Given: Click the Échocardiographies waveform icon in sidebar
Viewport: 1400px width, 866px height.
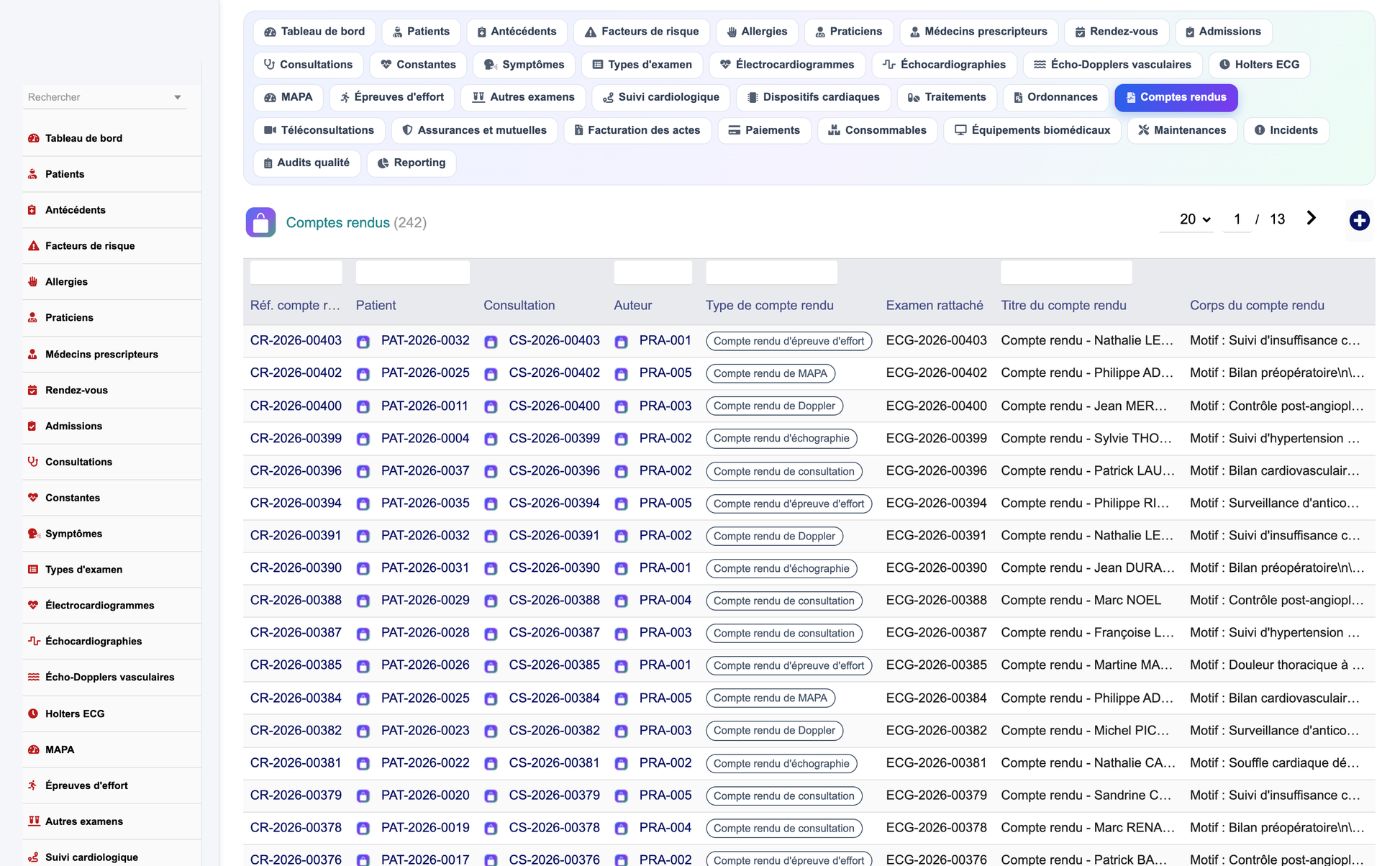Looking at the screenshot, I should tap(33, 641).
